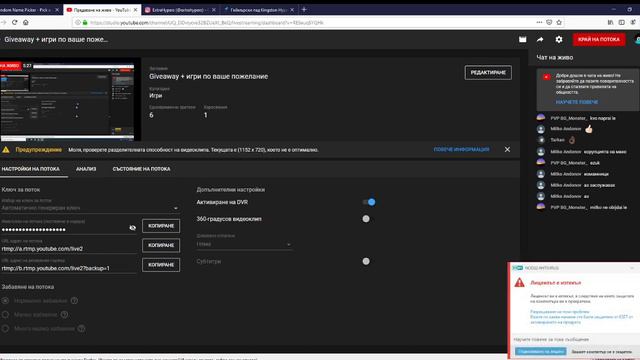Close the Random Name Picker tab
The image size is (640, 360).
coord(57,10)
